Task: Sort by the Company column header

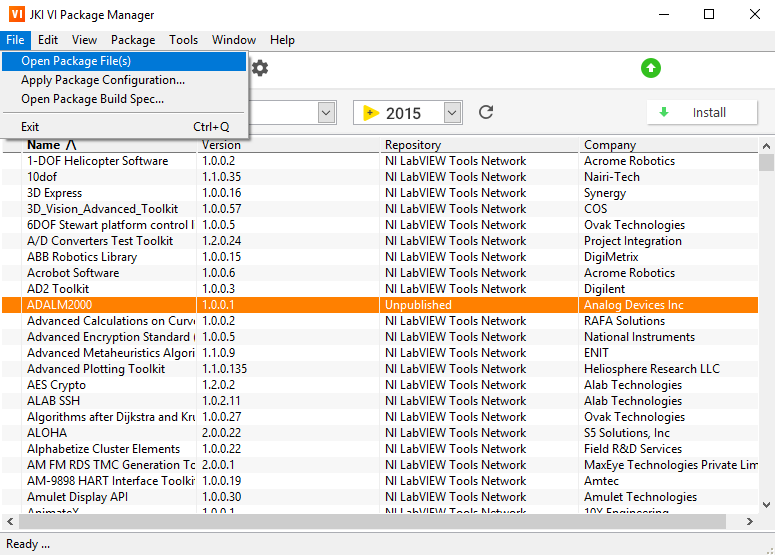Action: coord(610,145)
